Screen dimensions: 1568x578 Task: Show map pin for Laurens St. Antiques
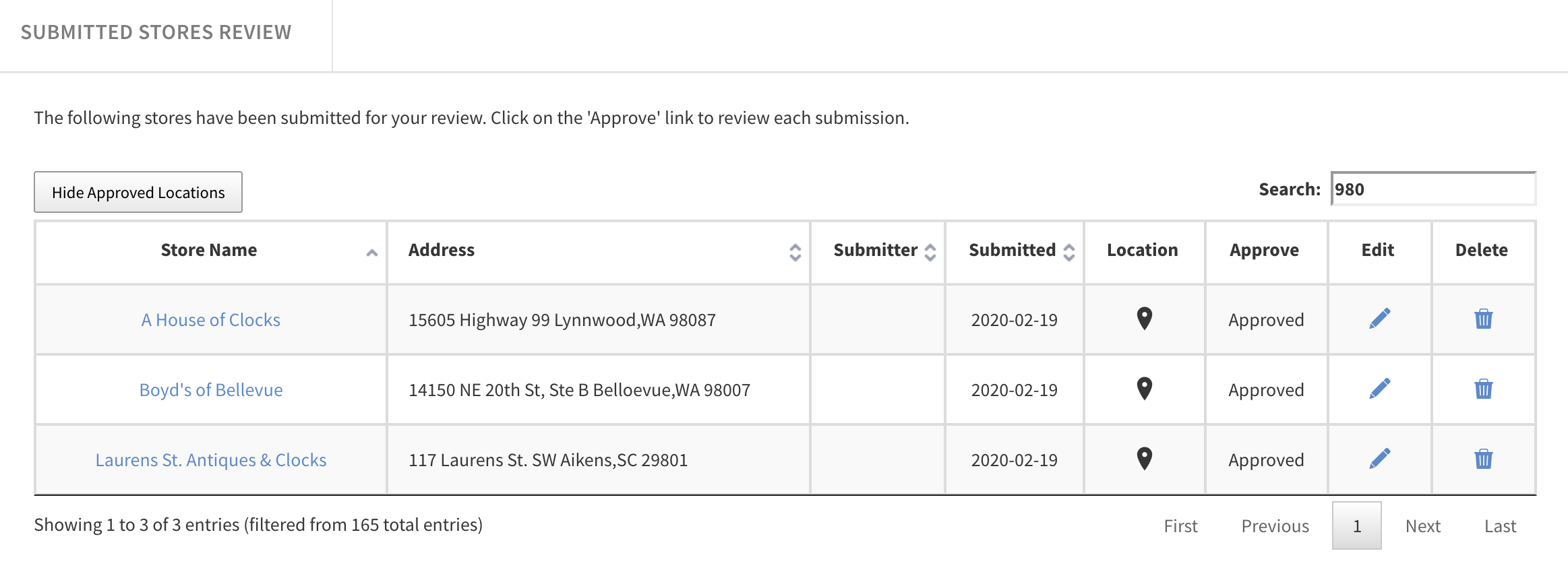[1144, 459]
